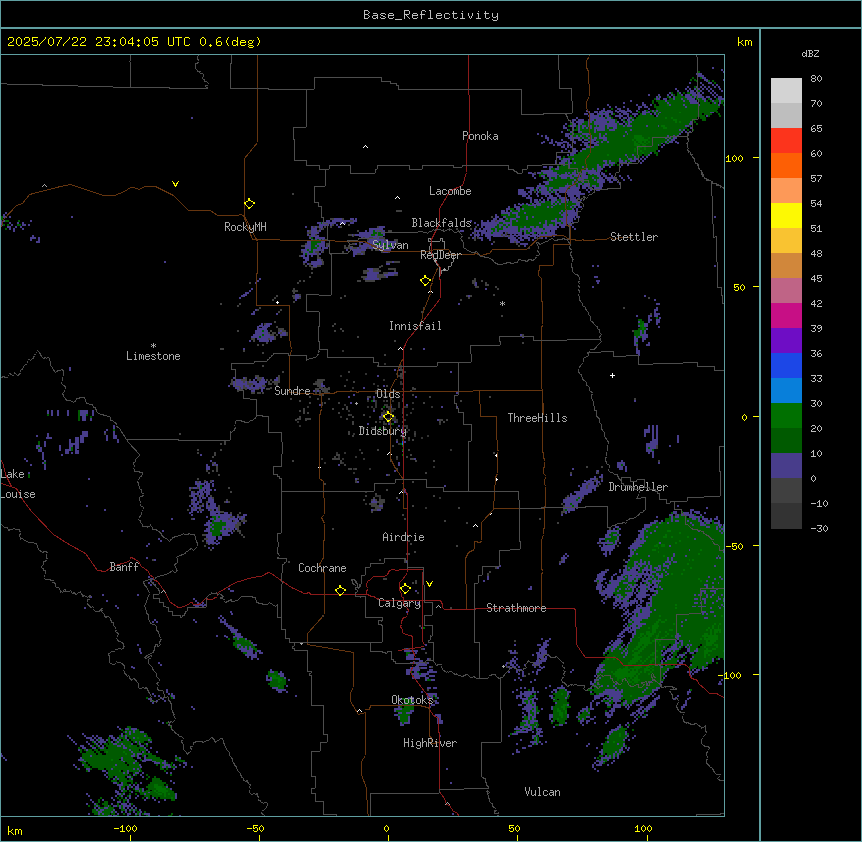Select the blue 33-36 dBZ legend swatch
The width and height of the screenshot is (862, 842).
tap(786, 365)
